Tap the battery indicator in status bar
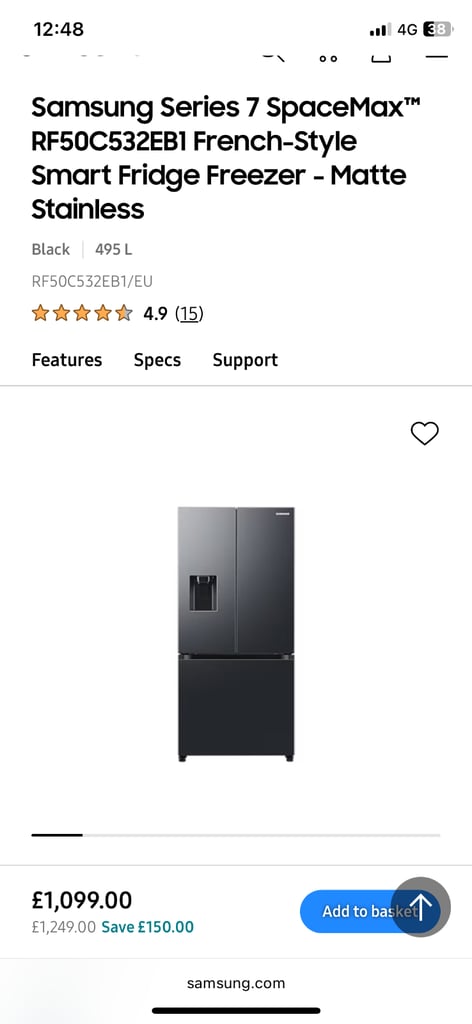This screenshot has height=1024, width=472. (x=437, y=29)
